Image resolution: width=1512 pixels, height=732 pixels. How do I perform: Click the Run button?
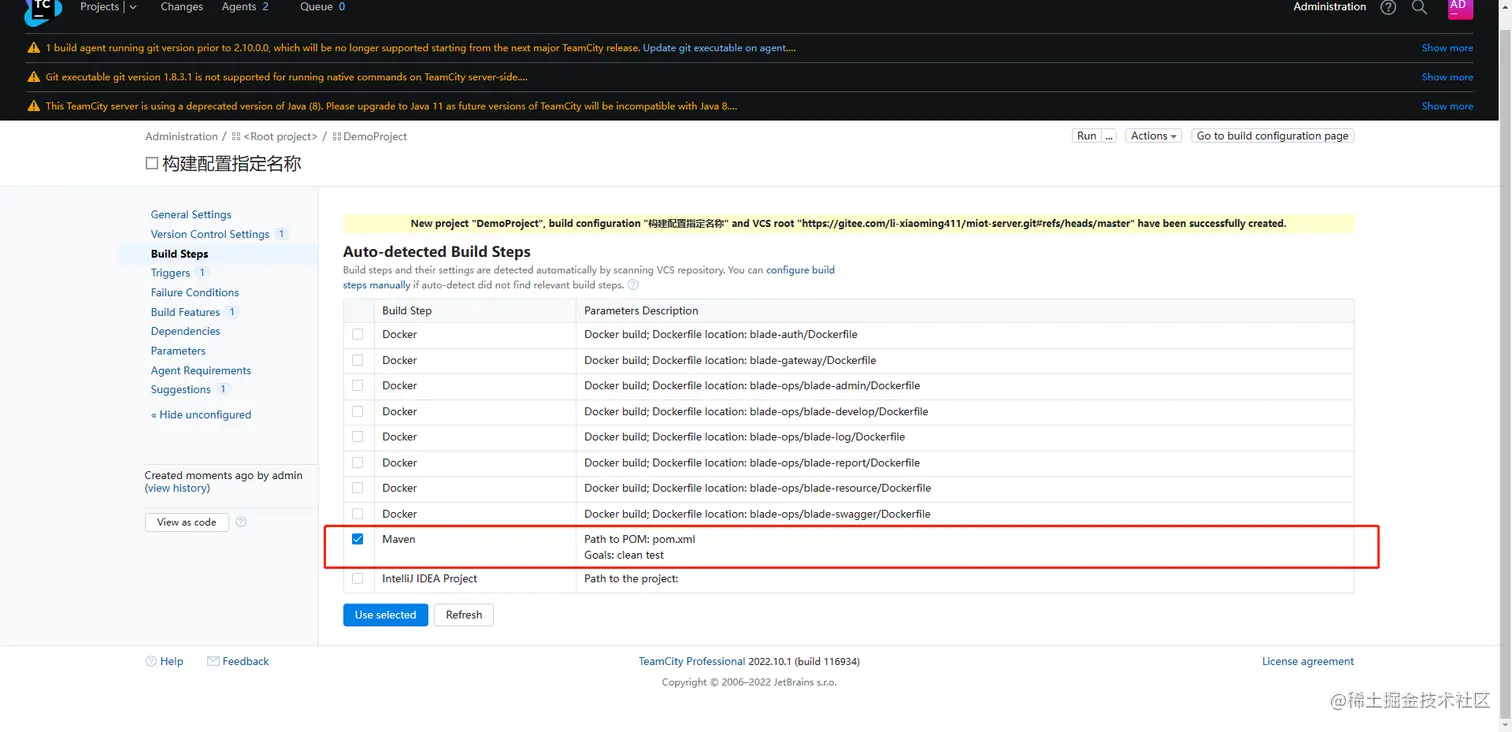pyautogui.click(x=1086, y=136)
